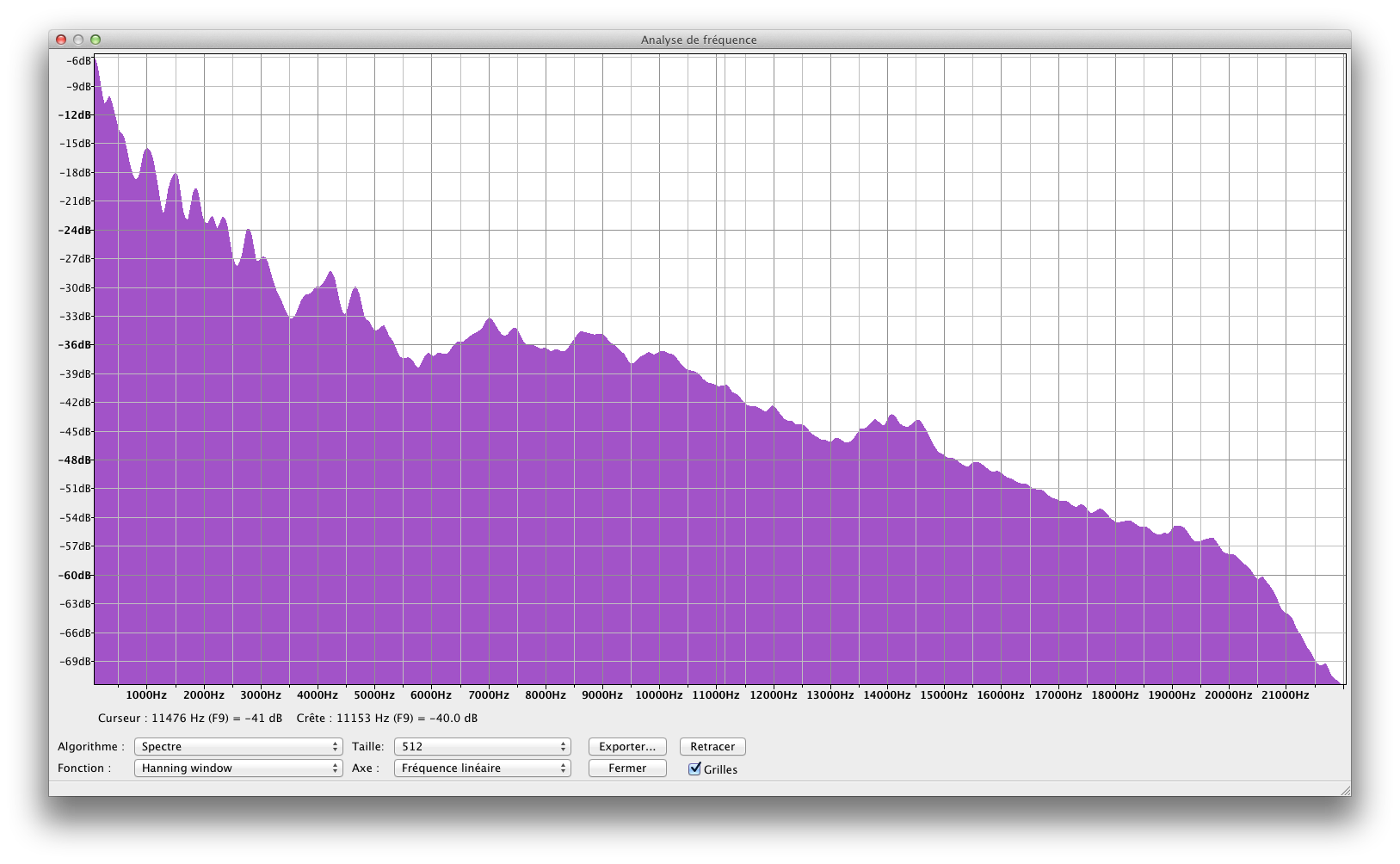Open the Taille dropdown showing 512
The width and height of the screenshot is (1400, 864).
point(482,746)
